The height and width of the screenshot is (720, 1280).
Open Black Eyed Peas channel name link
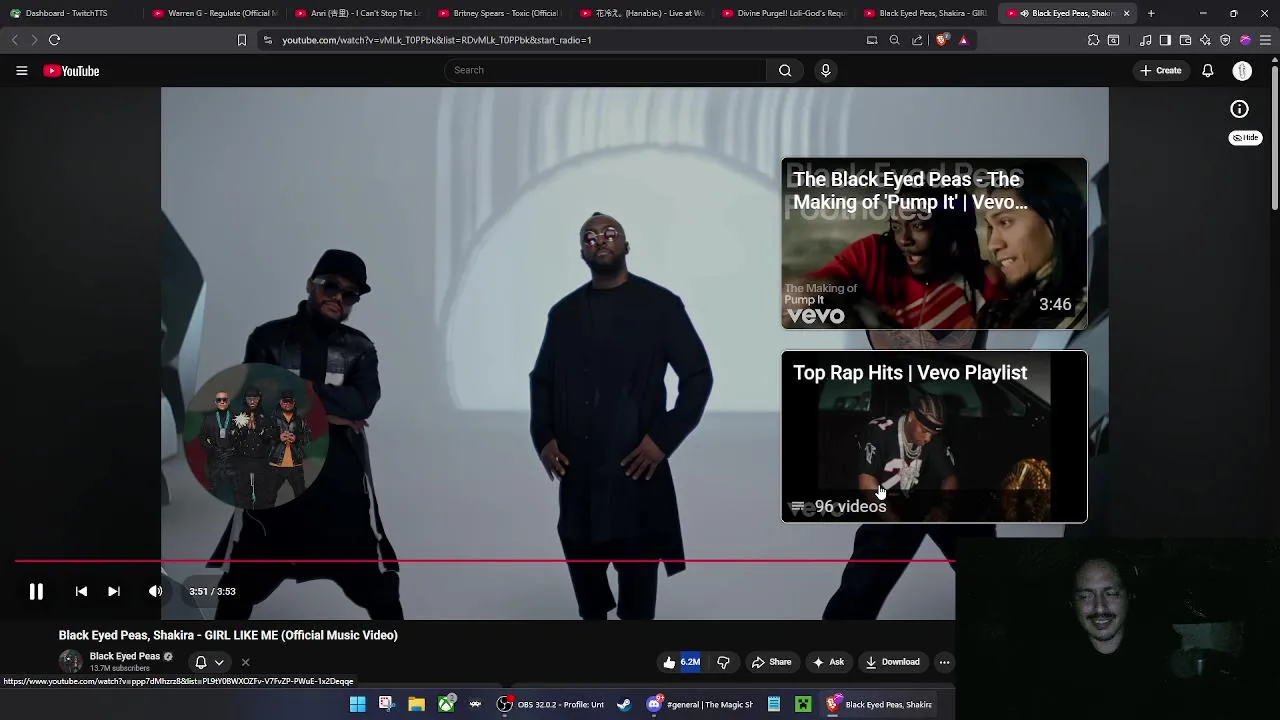pos(125,656)
